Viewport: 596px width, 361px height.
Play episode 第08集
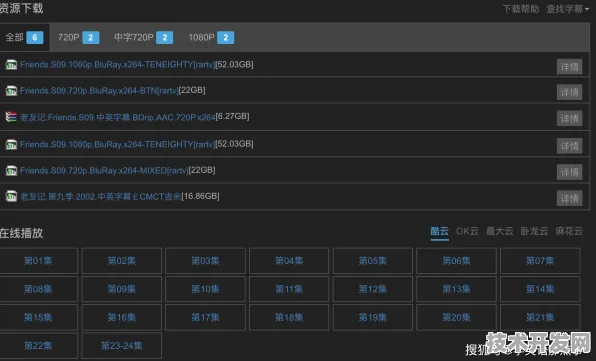point(38,289)
